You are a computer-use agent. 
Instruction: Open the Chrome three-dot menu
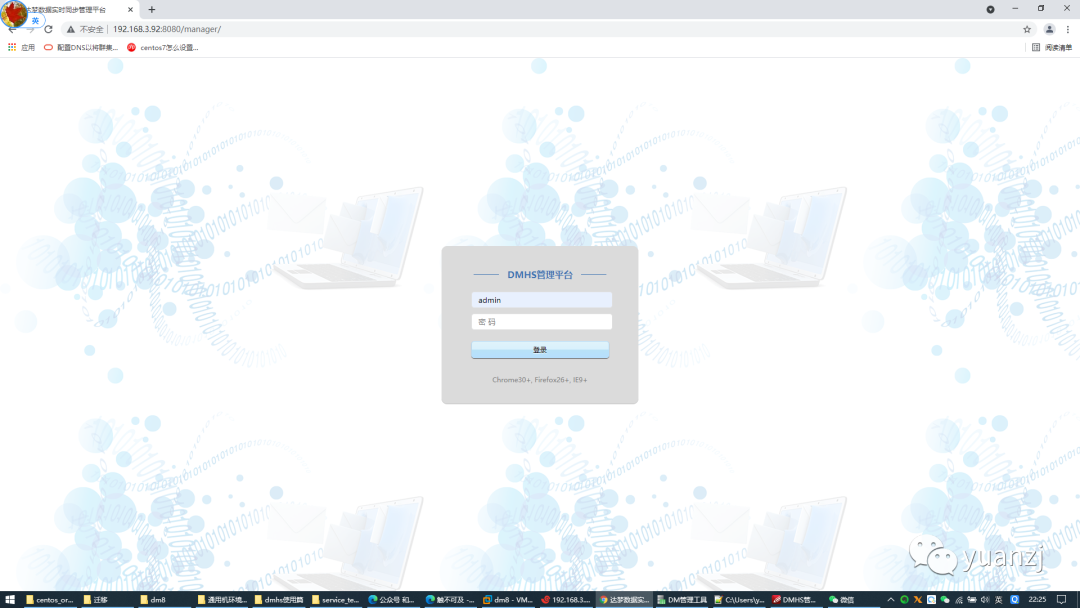point(1068,29)
